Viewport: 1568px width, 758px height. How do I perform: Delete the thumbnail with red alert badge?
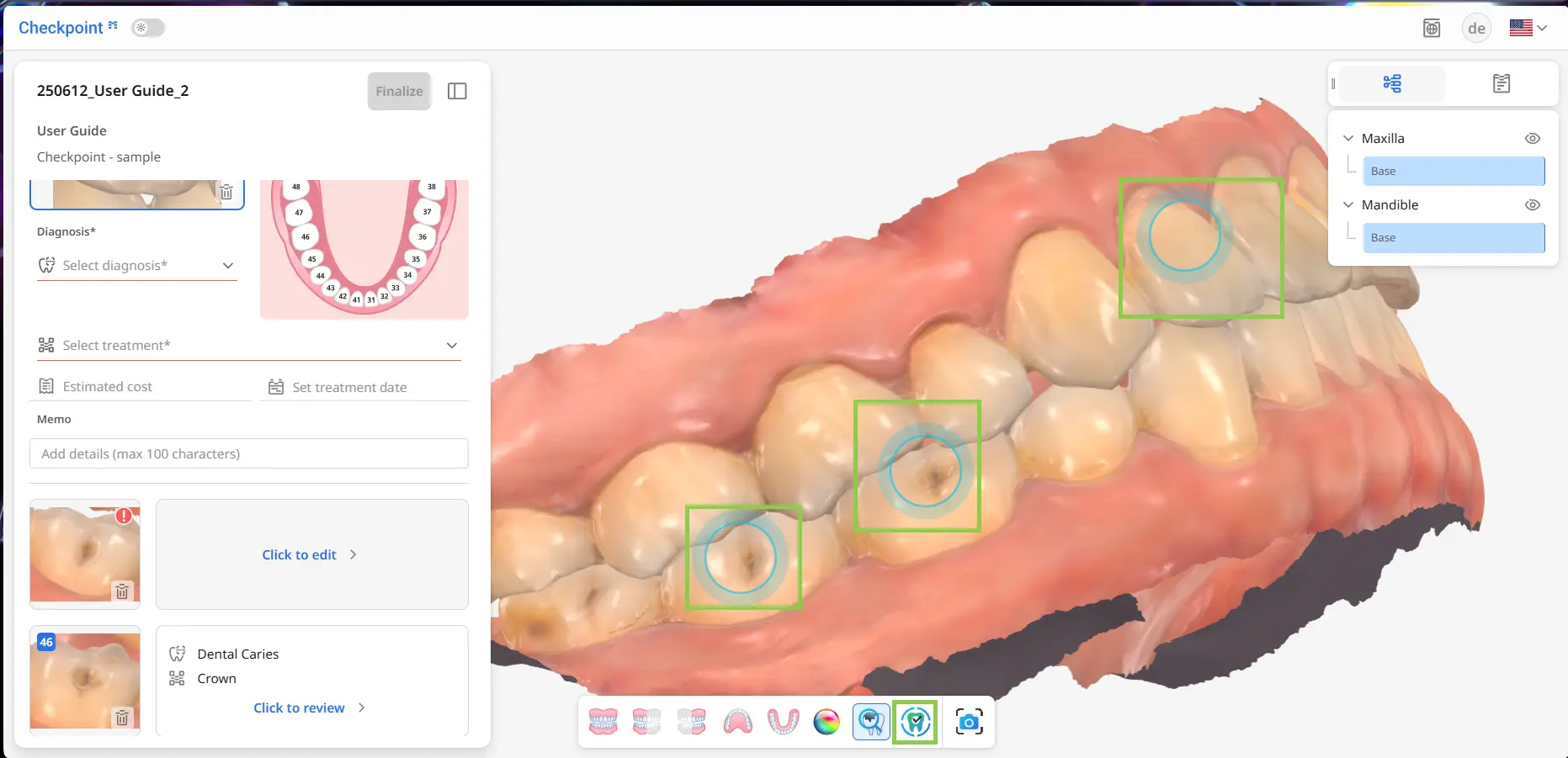point(122,591)
